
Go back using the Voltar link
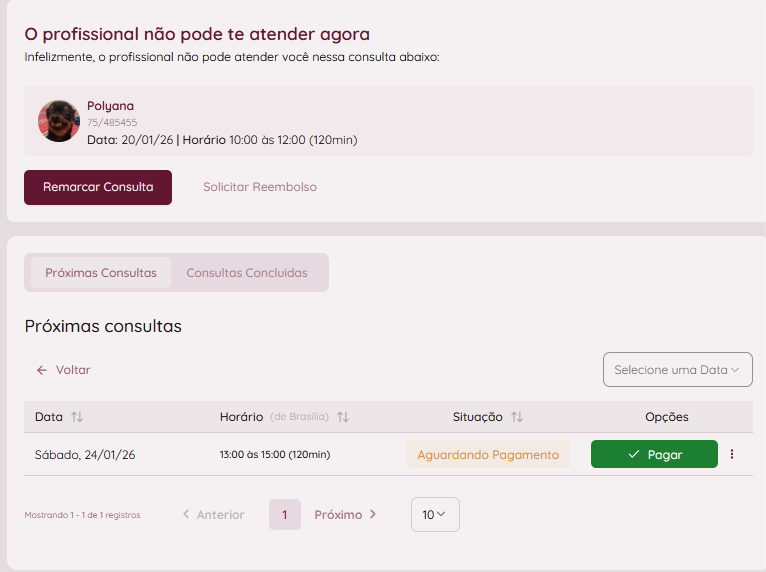pos(73,370)
